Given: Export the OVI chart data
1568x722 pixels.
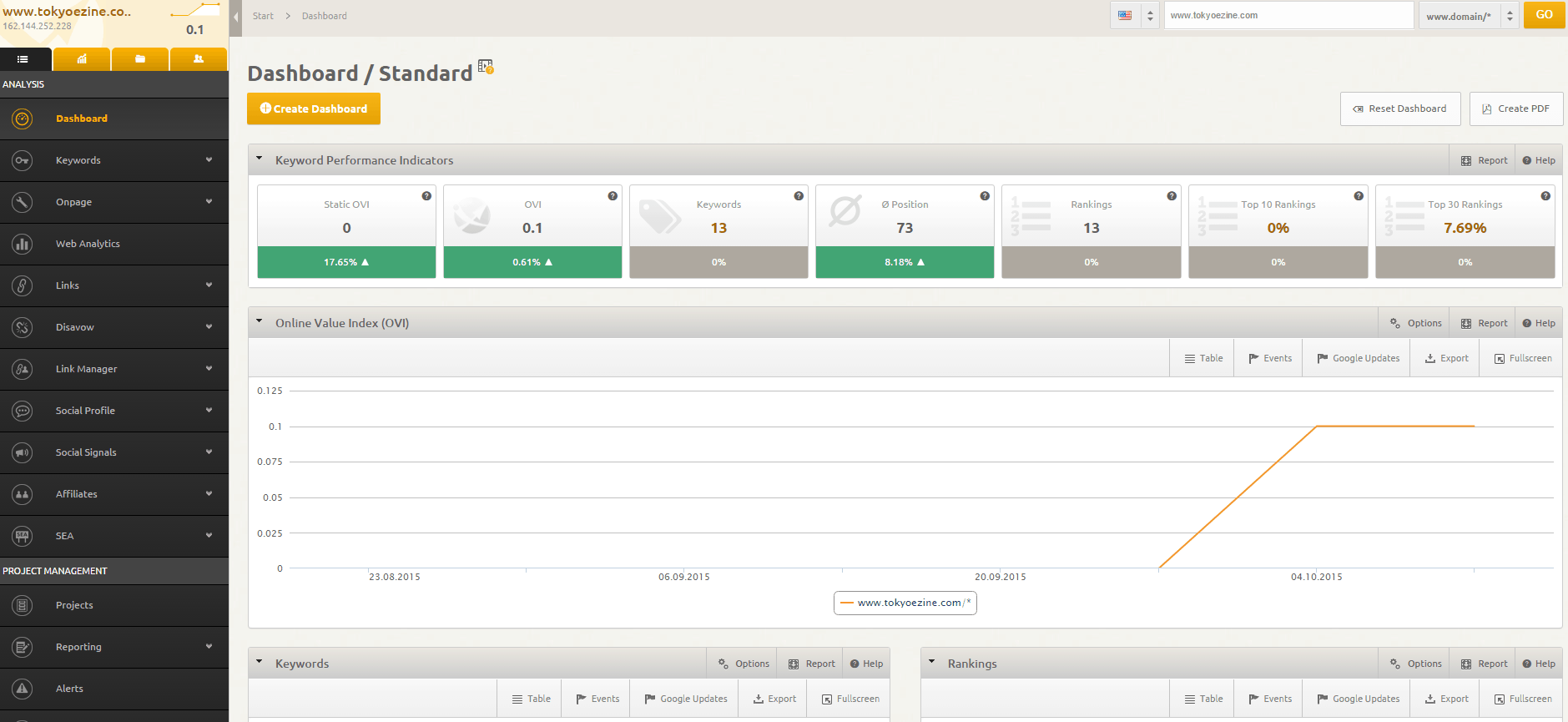Looking at the screenshot, I should point(1446,358).
